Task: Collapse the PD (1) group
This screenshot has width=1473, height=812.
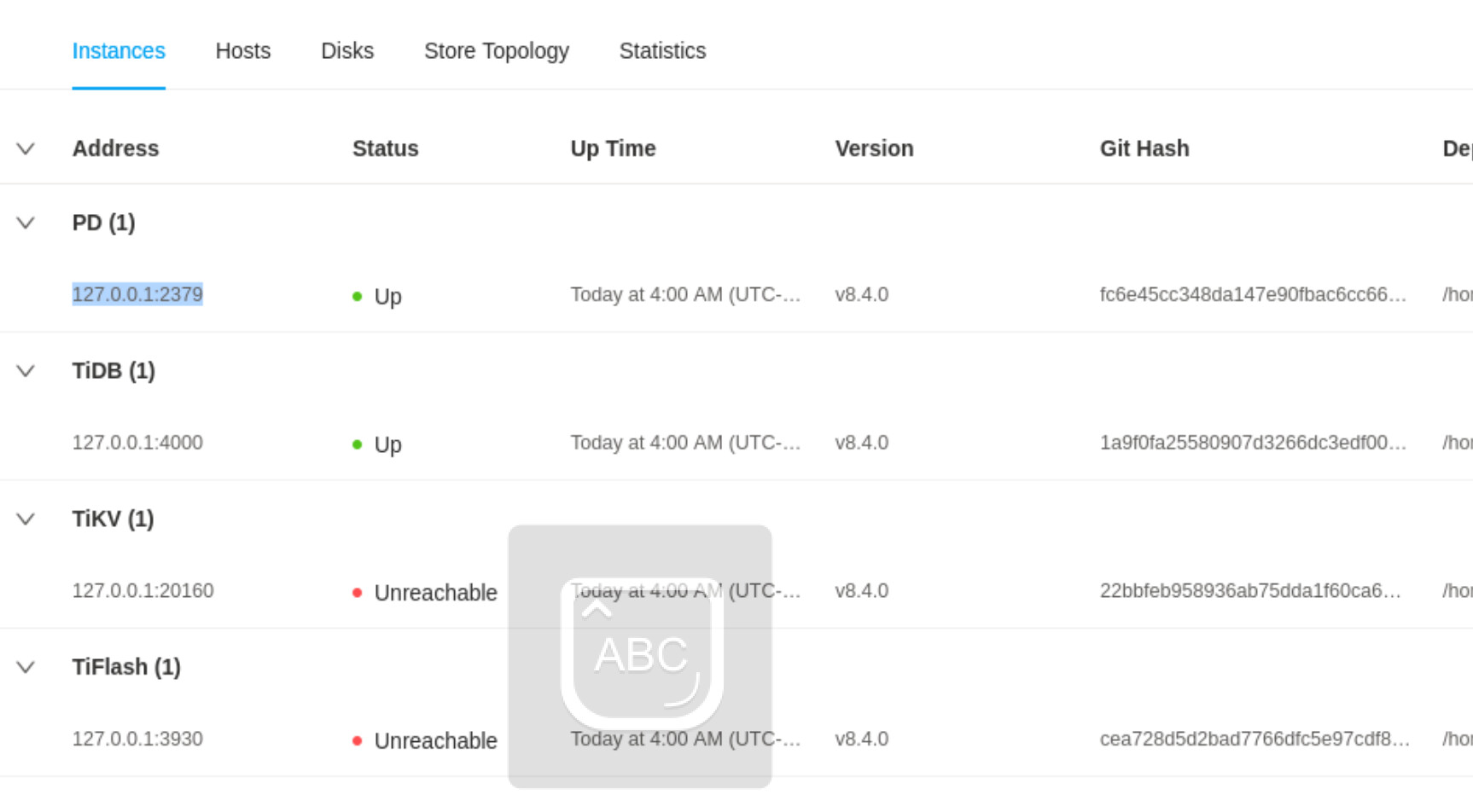Action: [x=26, y=223]
